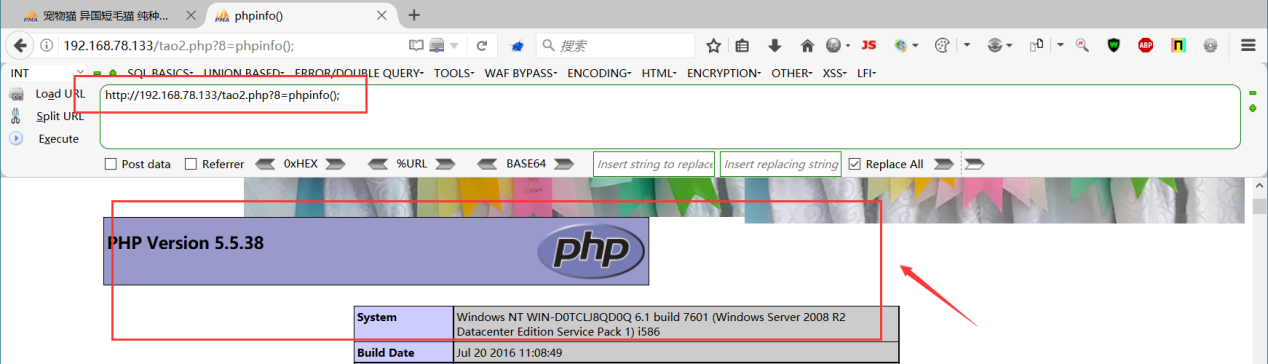The image size is (1268, 364).
Task: Click right arrow beside %URL to encode
Action: 445,164
